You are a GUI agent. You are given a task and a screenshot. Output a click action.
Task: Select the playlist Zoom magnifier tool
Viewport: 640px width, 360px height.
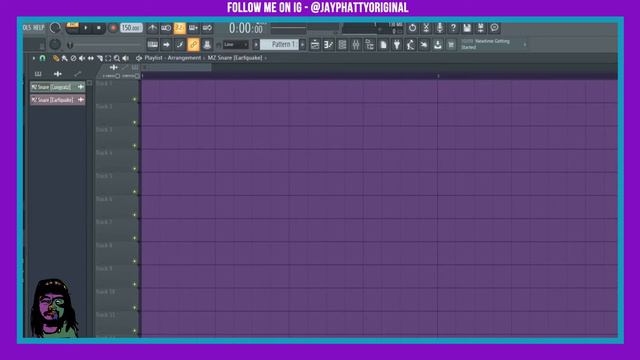117,58
